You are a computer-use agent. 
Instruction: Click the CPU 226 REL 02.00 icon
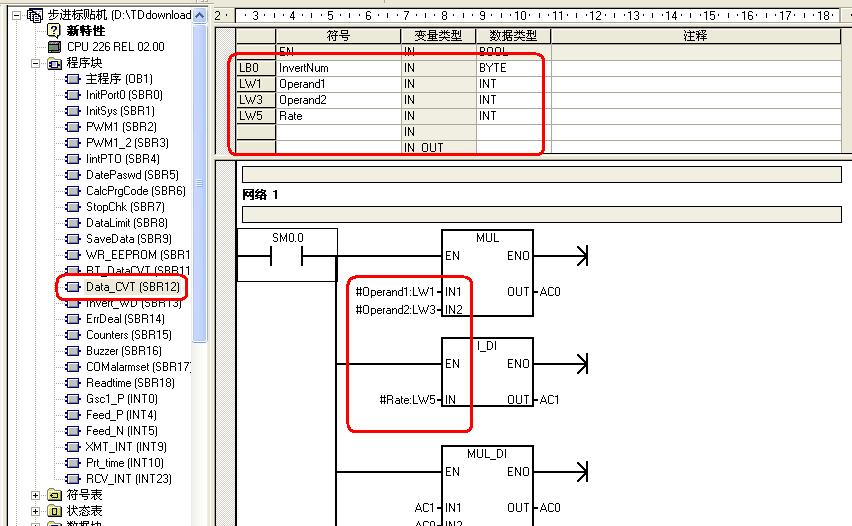55,47
